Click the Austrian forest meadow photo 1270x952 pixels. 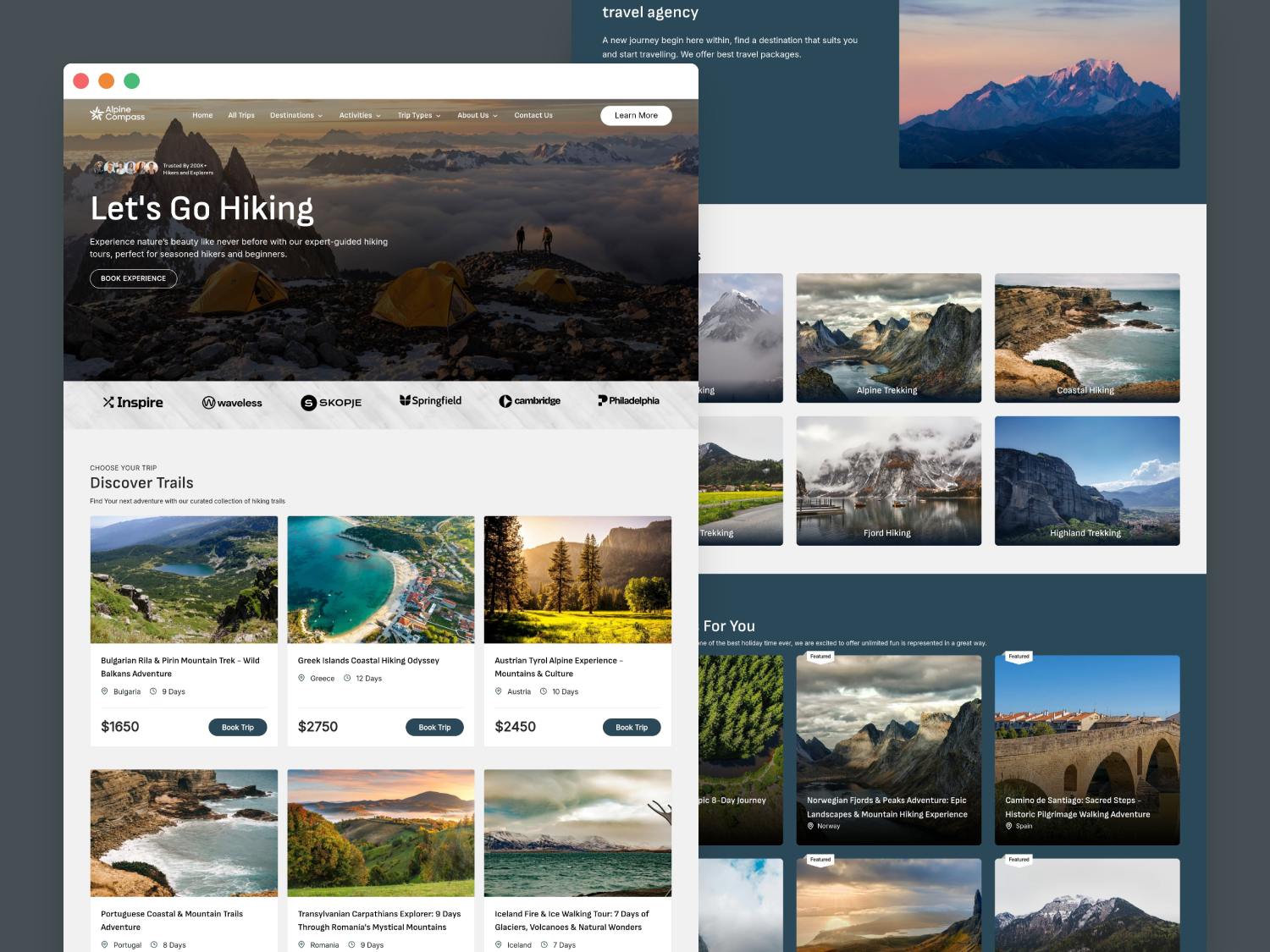pos(577,580)
